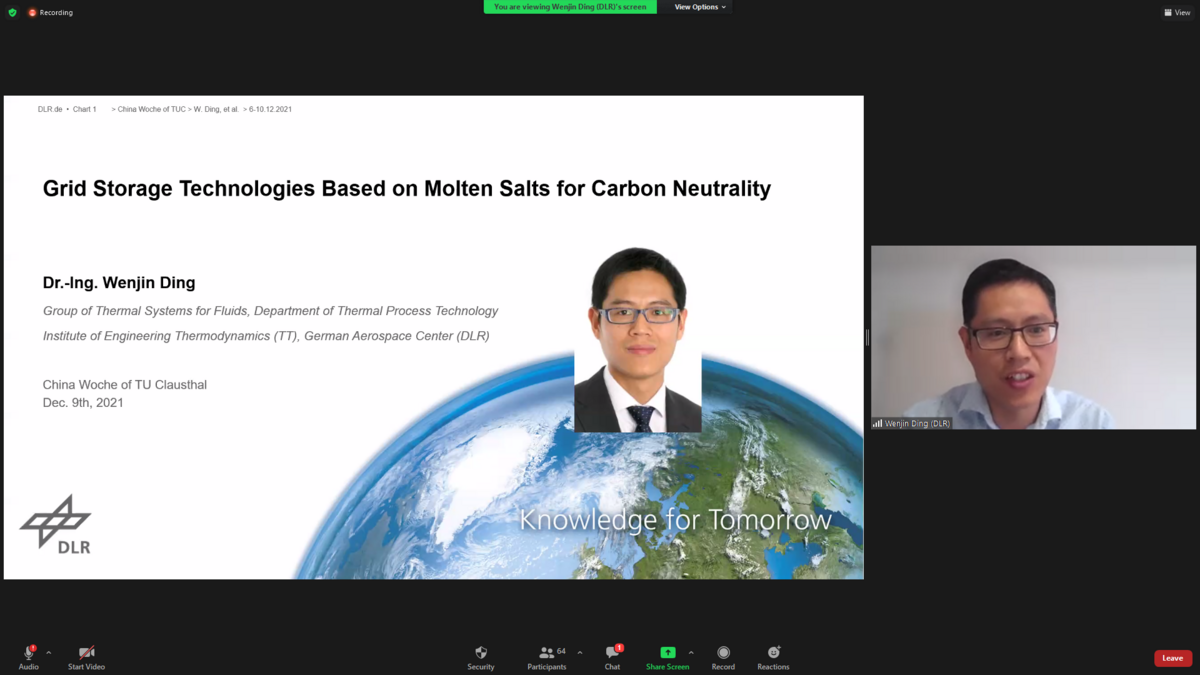1200x675 pixels.
Task: Expand the Participants options caret
Action: point(580,653)
